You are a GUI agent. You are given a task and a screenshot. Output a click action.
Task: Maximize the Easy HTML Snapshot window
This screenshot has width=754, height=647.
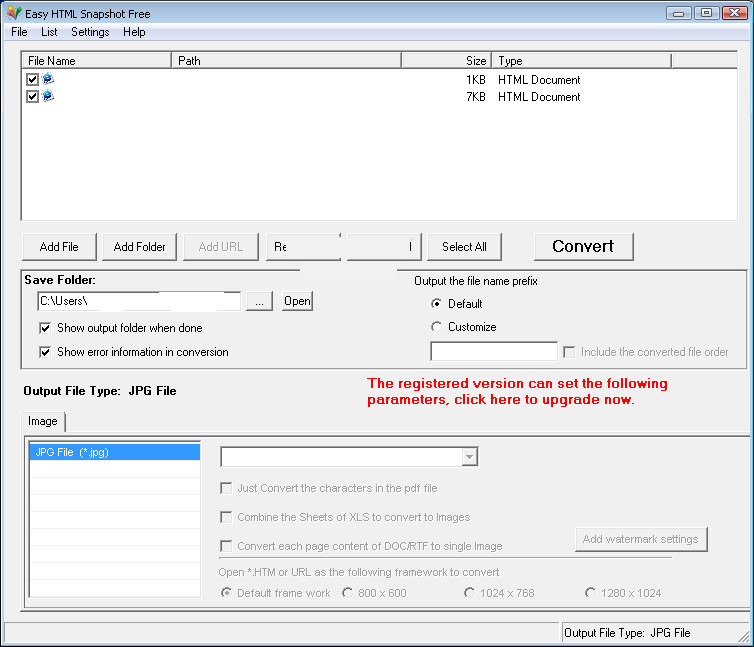pyautogui.click(x=706, y=13)
